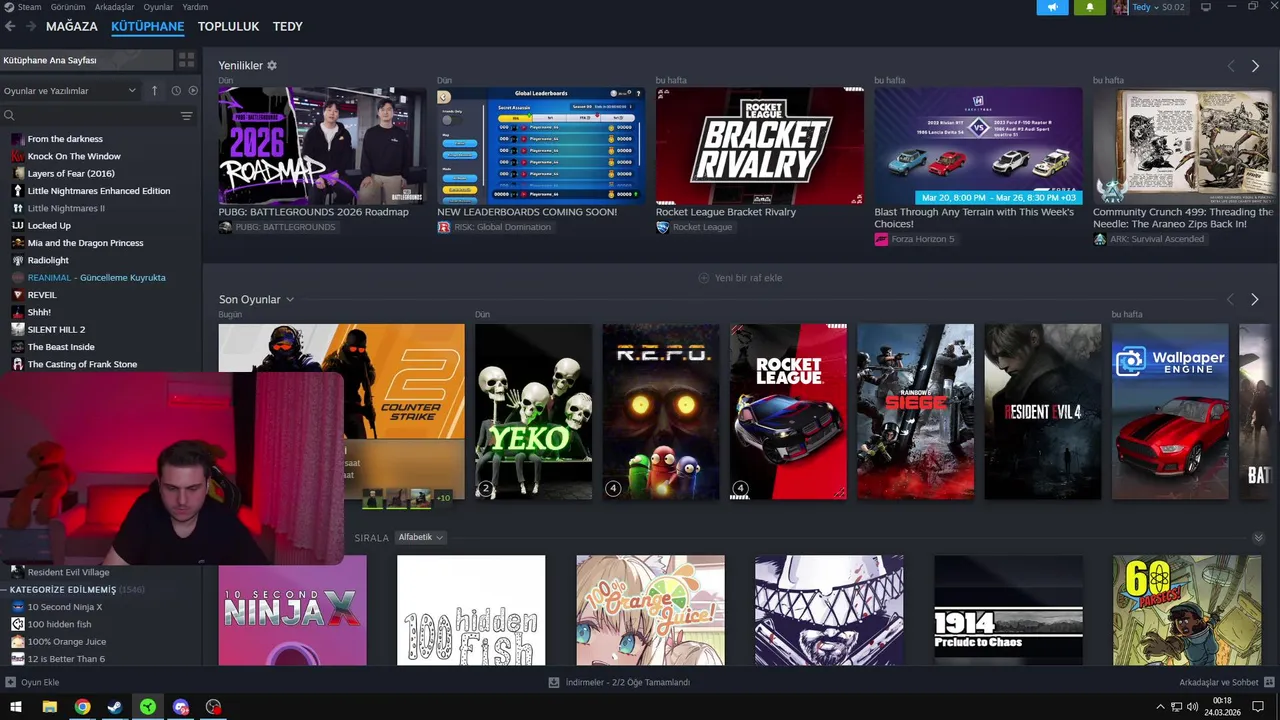Open the Görünüm menu
Screen dimensions: 1280x720
tap(68, 7)
